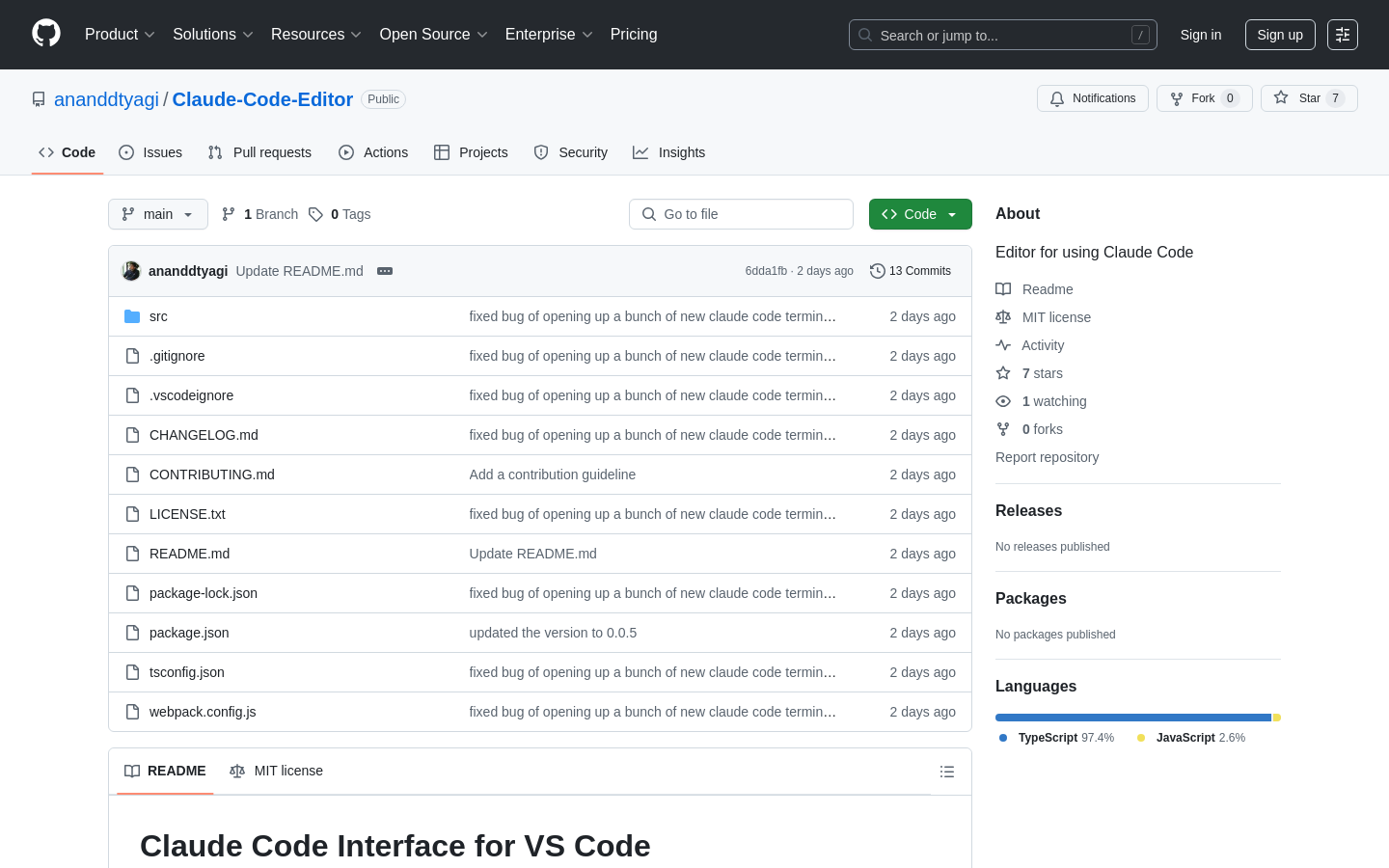
Task: Open commit 'Add a contribution guideline'
Action: [x=553, y=475]
